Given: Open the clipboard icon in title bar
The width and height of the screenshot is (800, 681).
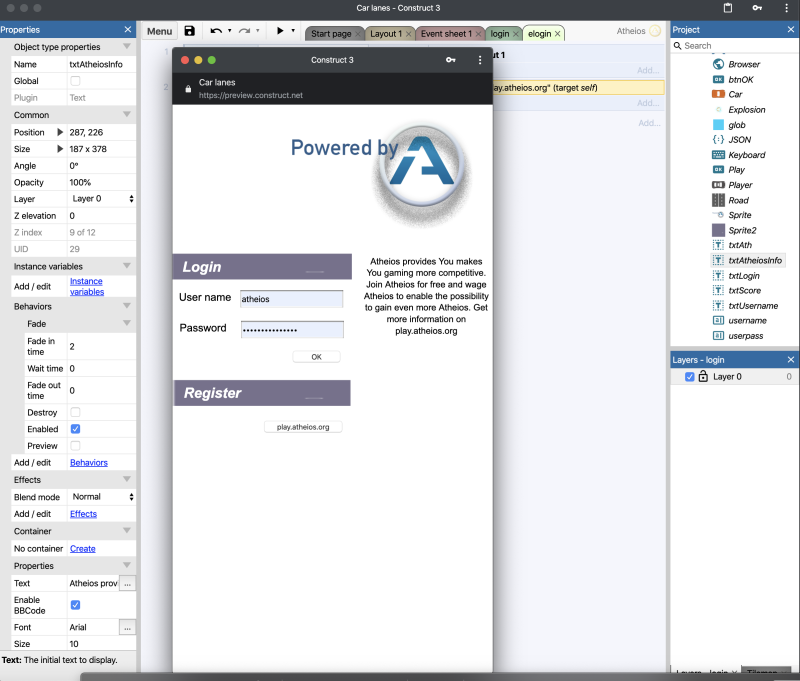Looking at the screenshot, I should (728, 8).
